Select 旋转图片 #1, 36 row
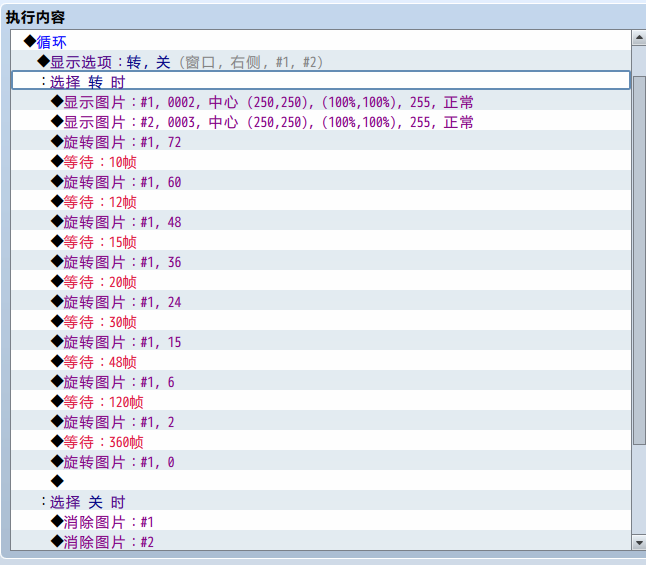Viewport: 646px width, 565px height. (x=321, y=261)
